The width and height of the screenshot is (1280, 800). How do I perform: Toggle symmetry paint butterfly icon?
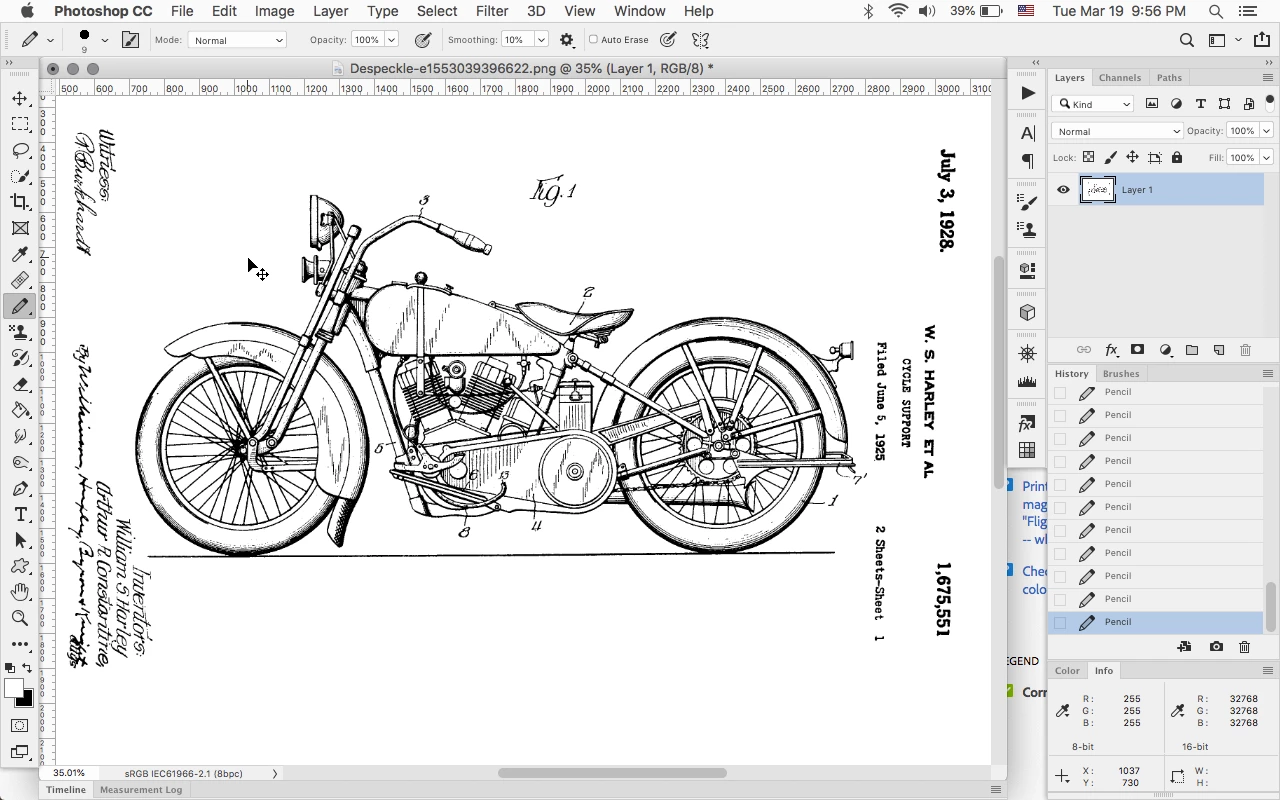pos(700,40)
